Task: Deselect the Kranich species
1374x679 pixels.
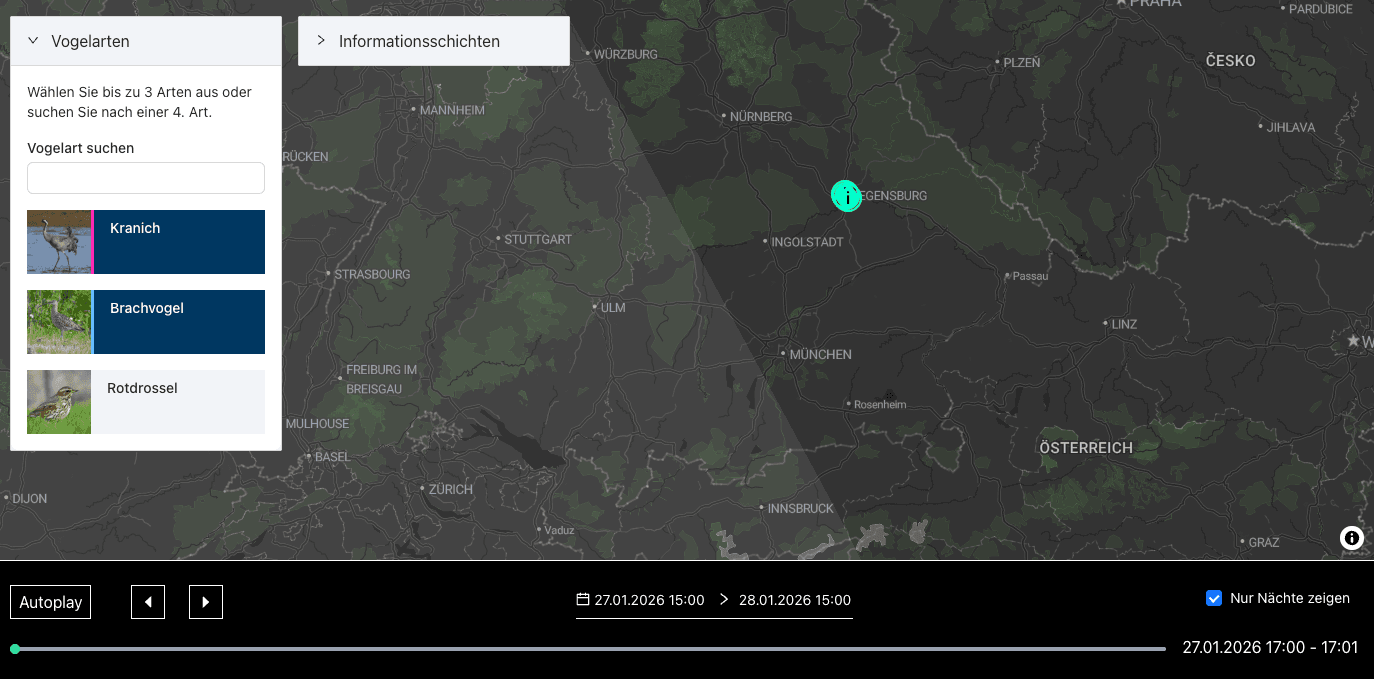Action: click(x=178, y=242)
